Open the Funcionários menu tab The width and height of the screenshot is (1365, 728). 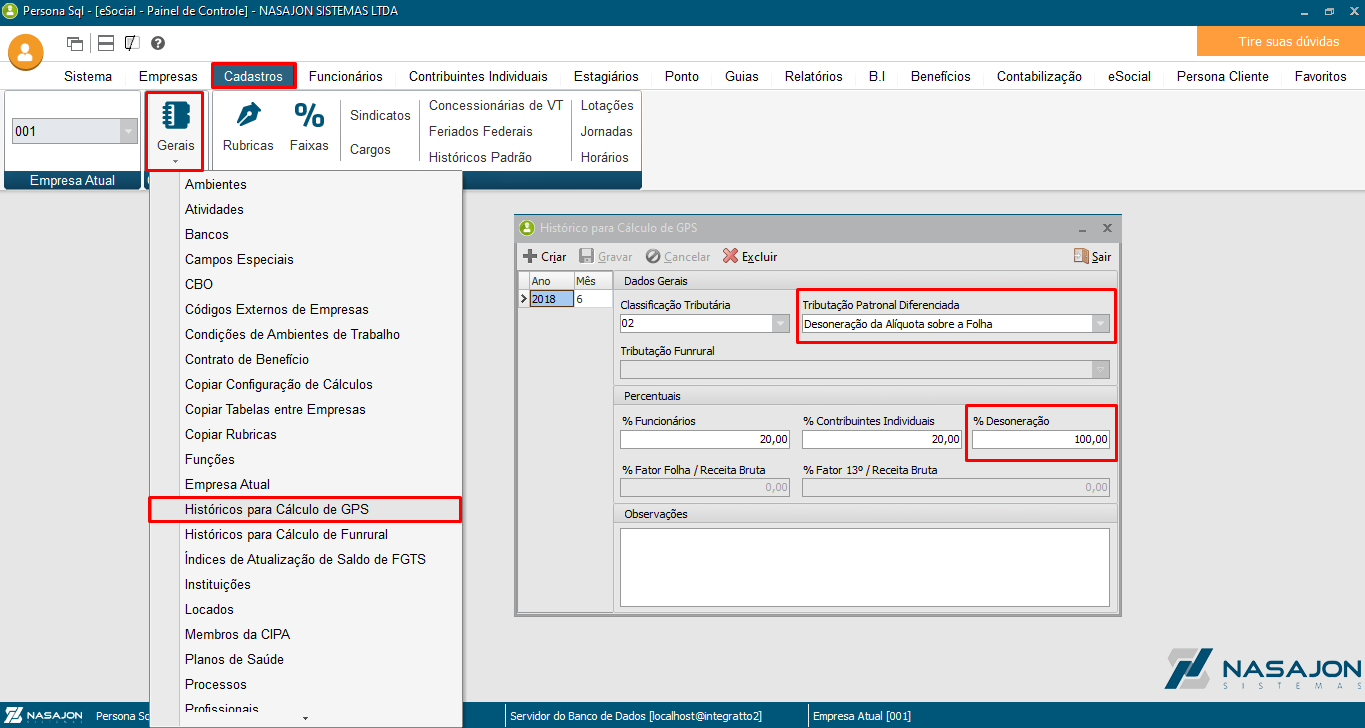(x=345, y=76)
